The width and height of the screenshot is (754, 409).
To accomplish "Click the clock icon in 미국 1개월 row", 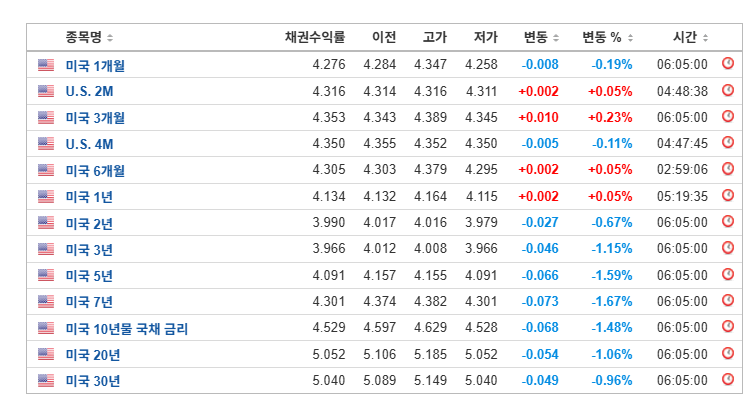I will point(728,63).
